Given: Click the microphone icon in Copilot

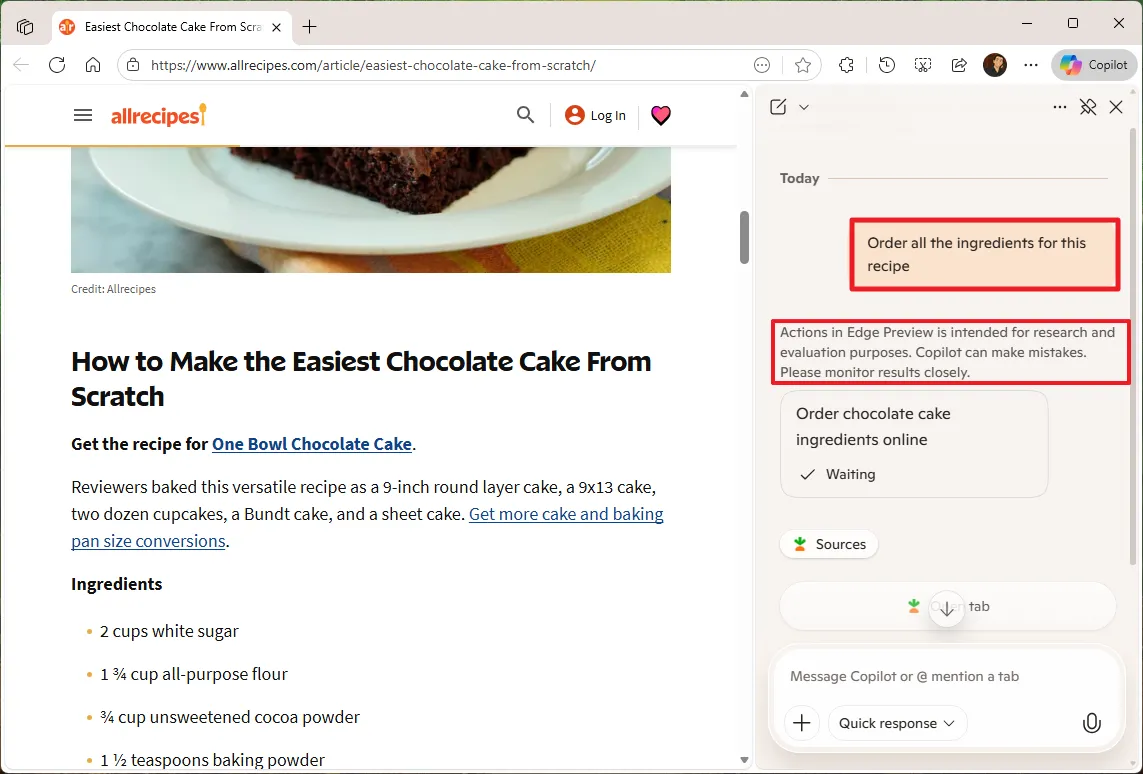Looking at the screenshot, I should pyautogui.click(x=1091, y=722).
